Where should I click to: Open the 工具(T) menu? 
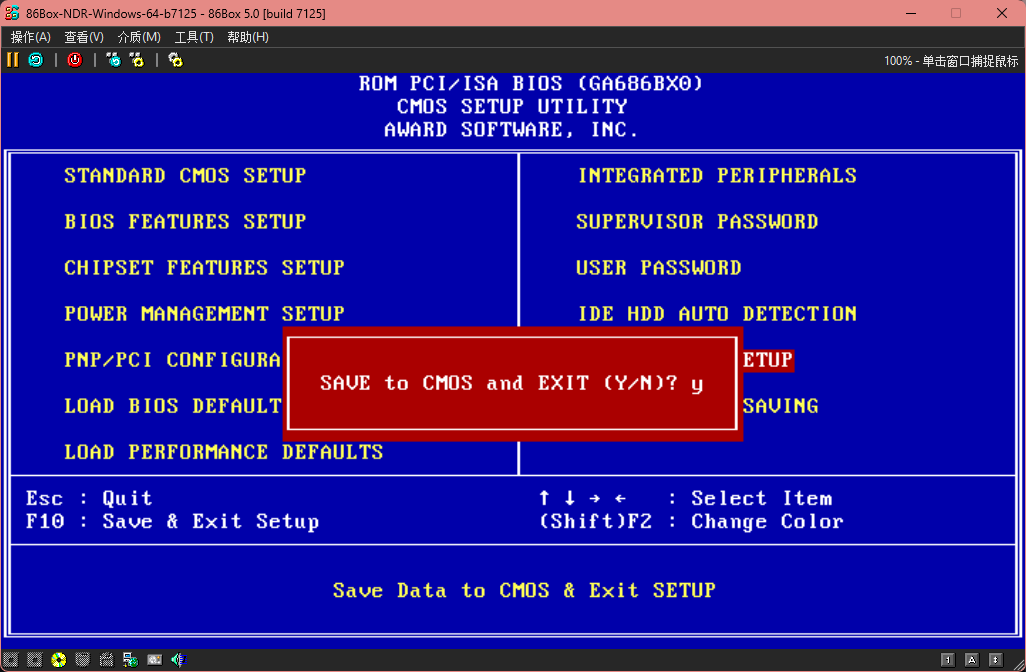194,37
